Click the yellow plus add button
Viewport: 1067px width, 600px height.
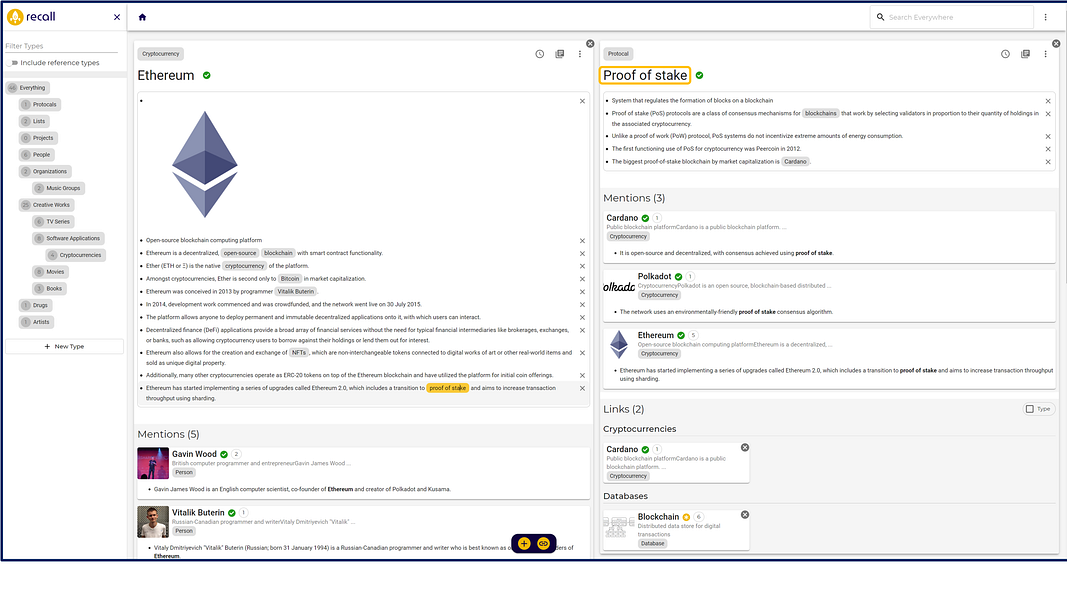point(524,544)
